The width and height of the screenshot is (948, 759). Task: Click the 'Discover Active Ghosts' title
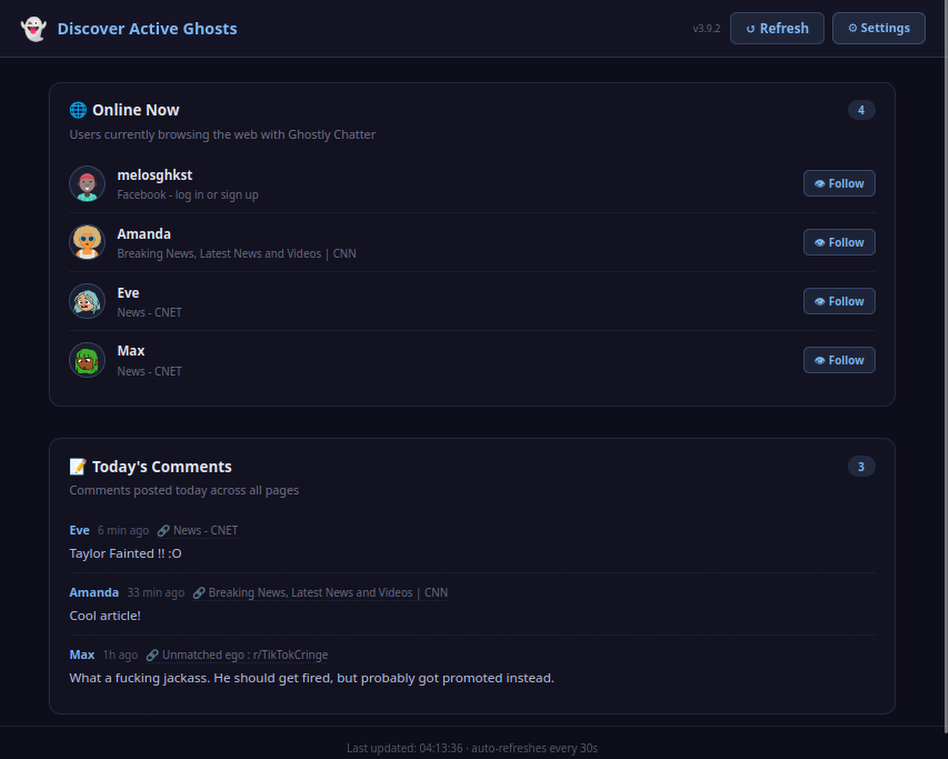click(147, 28)
